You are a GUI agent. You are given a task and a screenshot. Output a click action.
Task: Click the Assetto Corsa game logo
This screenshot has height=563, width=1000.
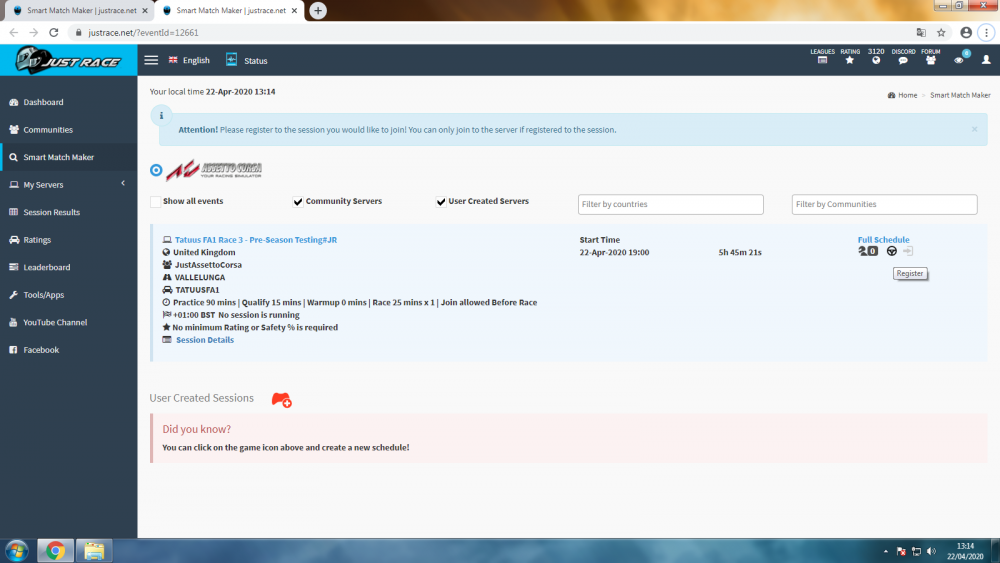coord(214,170)
